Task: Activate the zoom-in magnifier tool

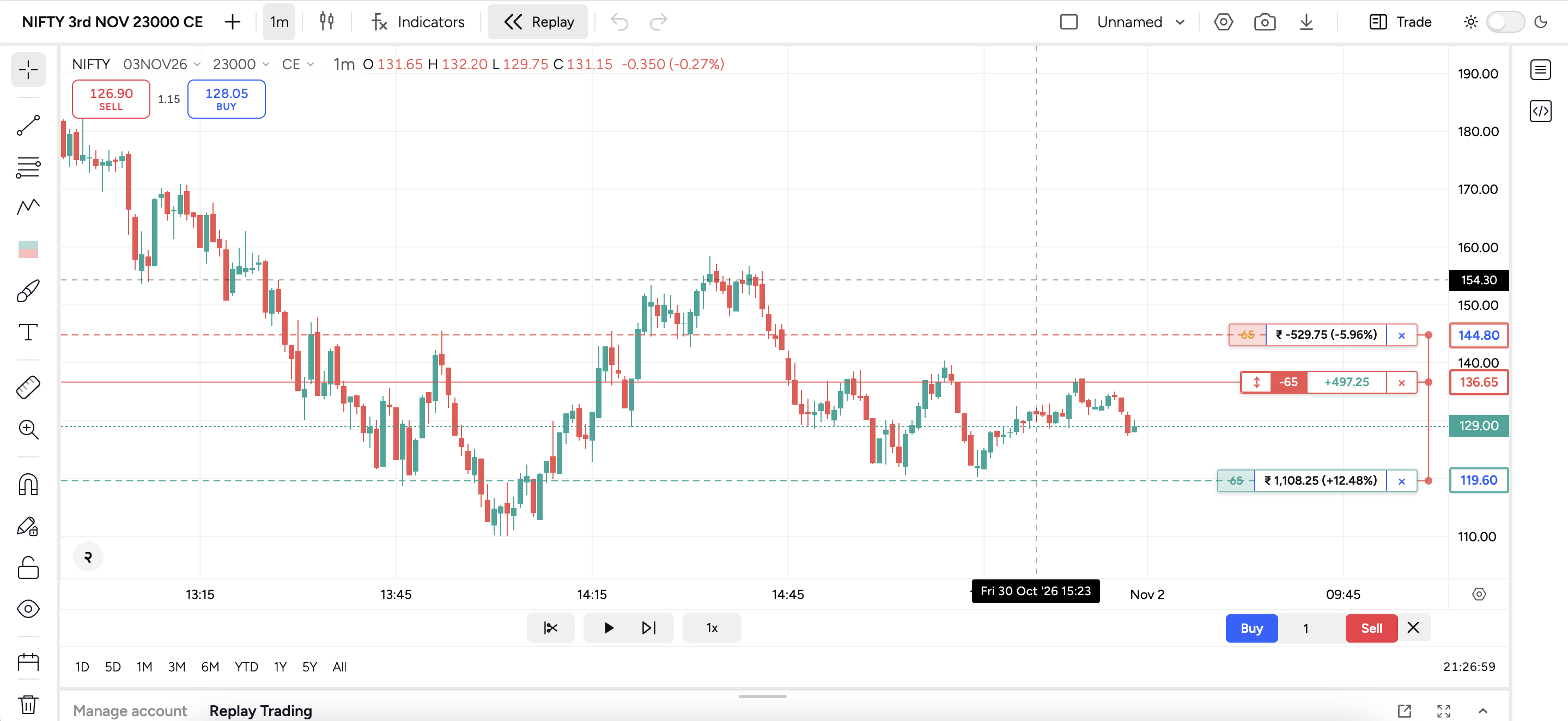Action: pos(28,429)
